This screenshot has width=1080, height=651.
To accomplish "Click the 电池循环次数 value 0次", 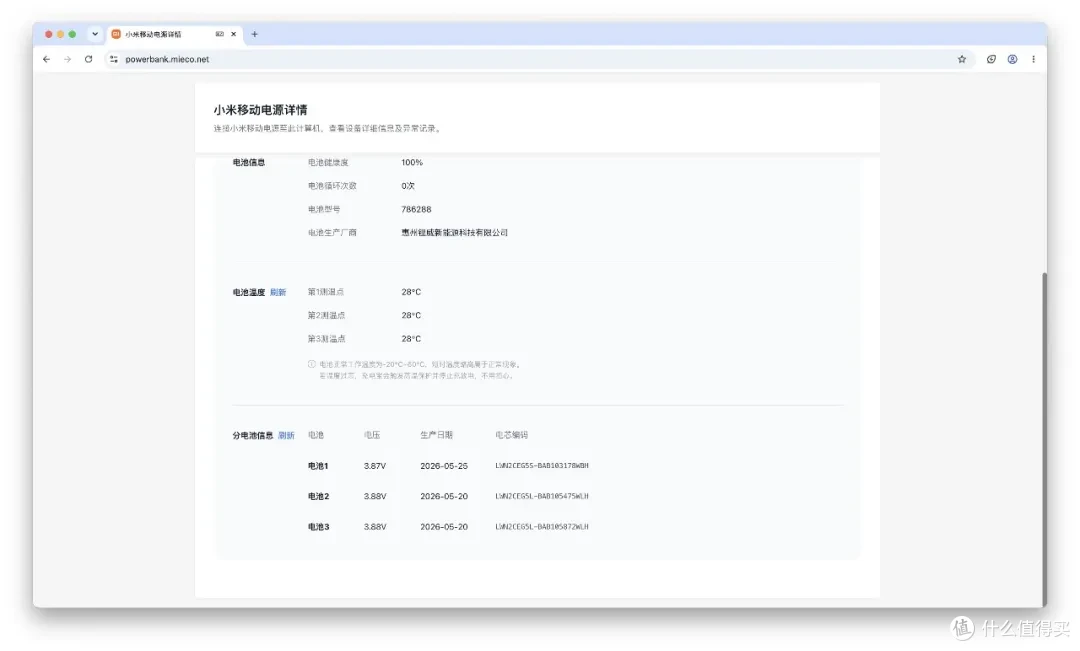I will (x=408, y=186).
